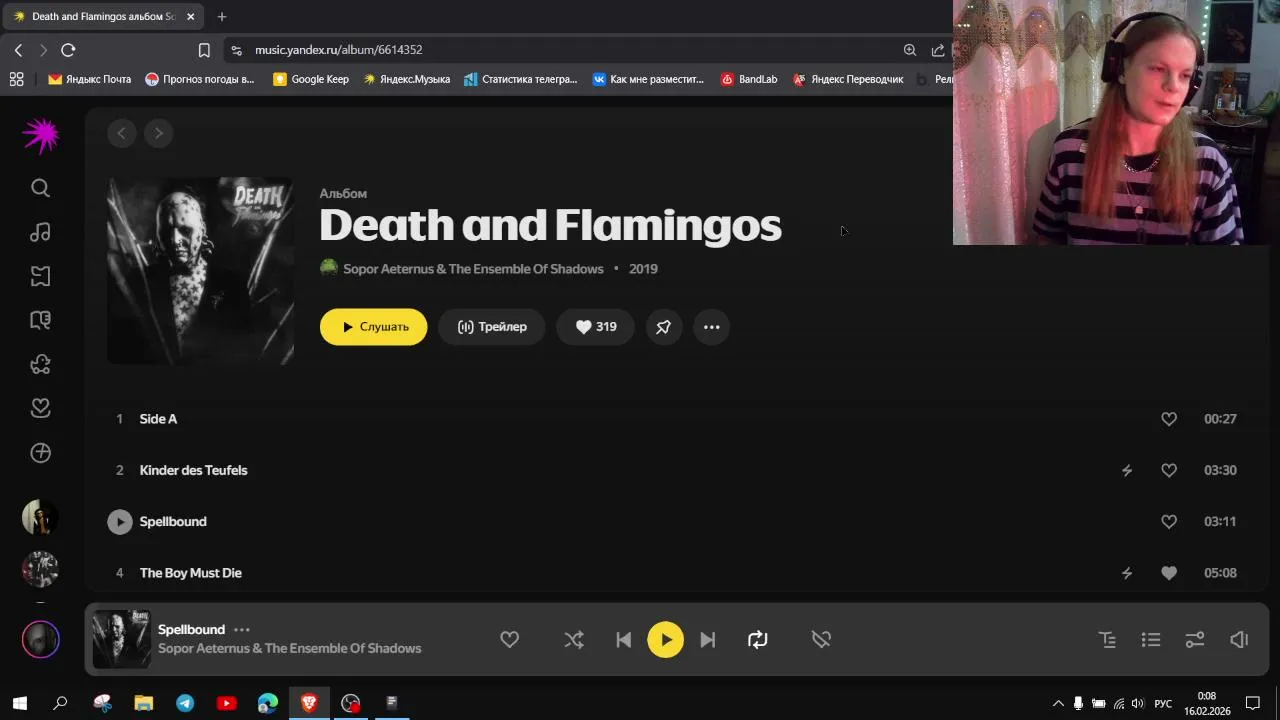This screenshot has width=1280, height=720.
Task: Open the browser apps grid icon
Action: 16,79
